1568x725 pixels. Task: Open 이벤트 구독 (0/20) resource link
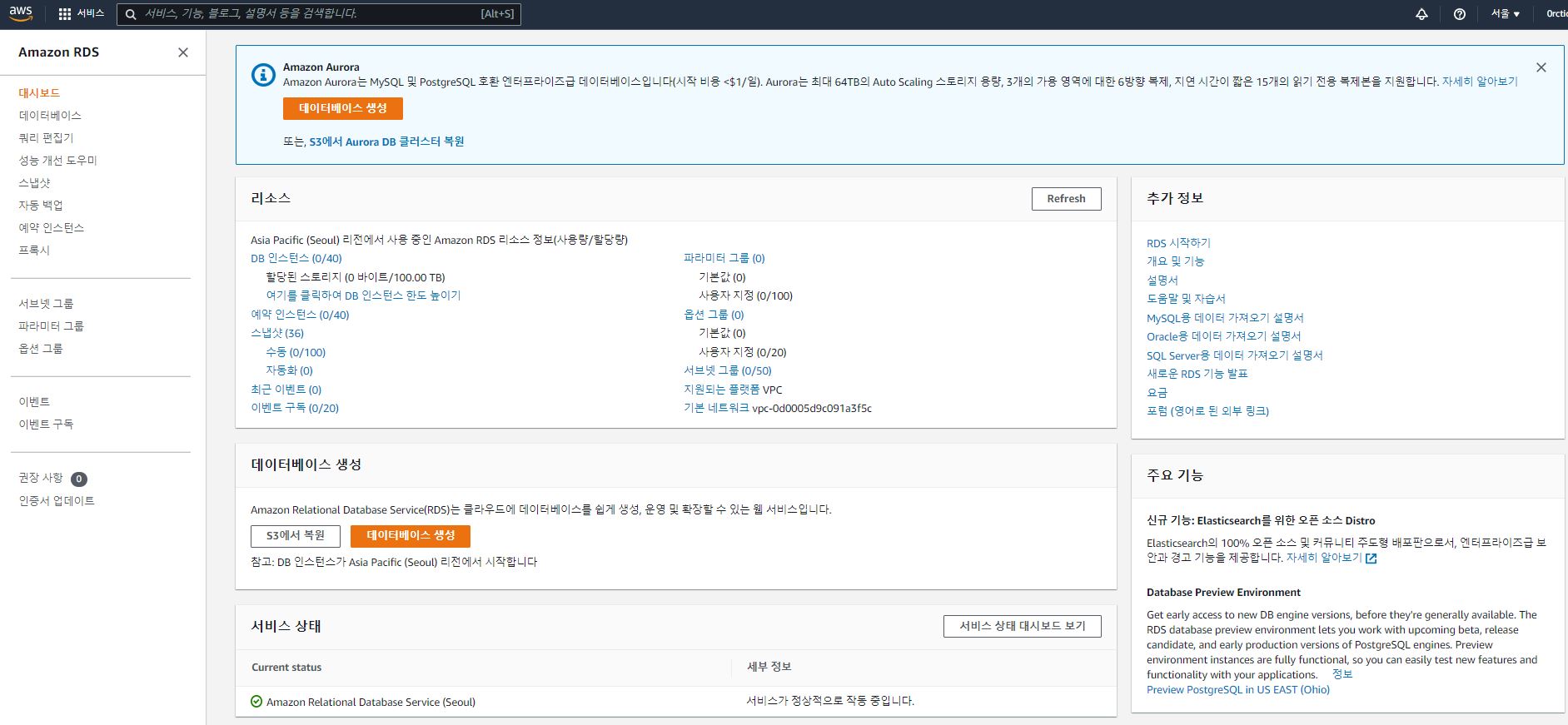(x=295, y=409)
